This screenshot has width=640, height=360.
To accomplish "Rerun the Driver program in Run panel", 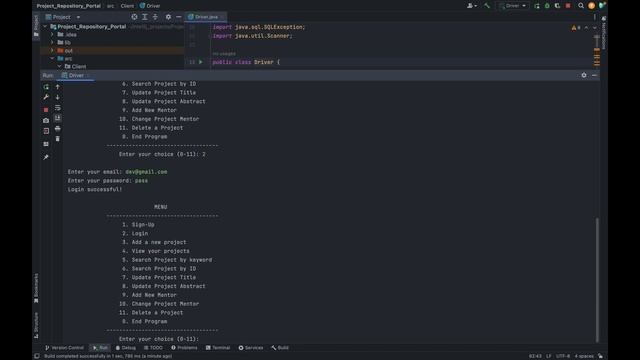I will coord(46,87).
